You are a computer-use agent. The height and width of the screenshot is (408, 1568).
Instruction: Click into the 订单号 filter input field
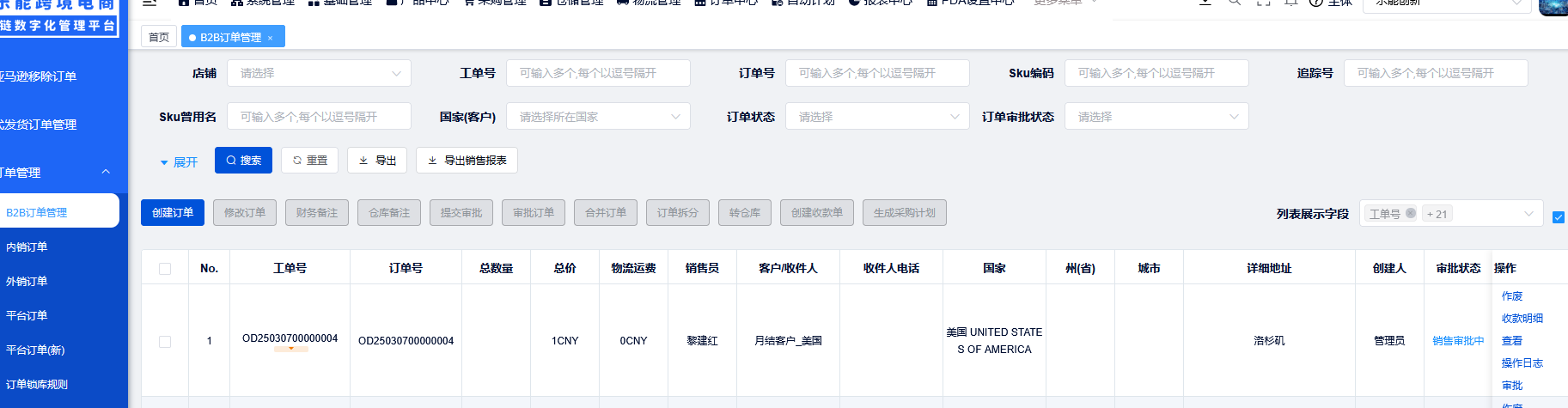[876, 74]
